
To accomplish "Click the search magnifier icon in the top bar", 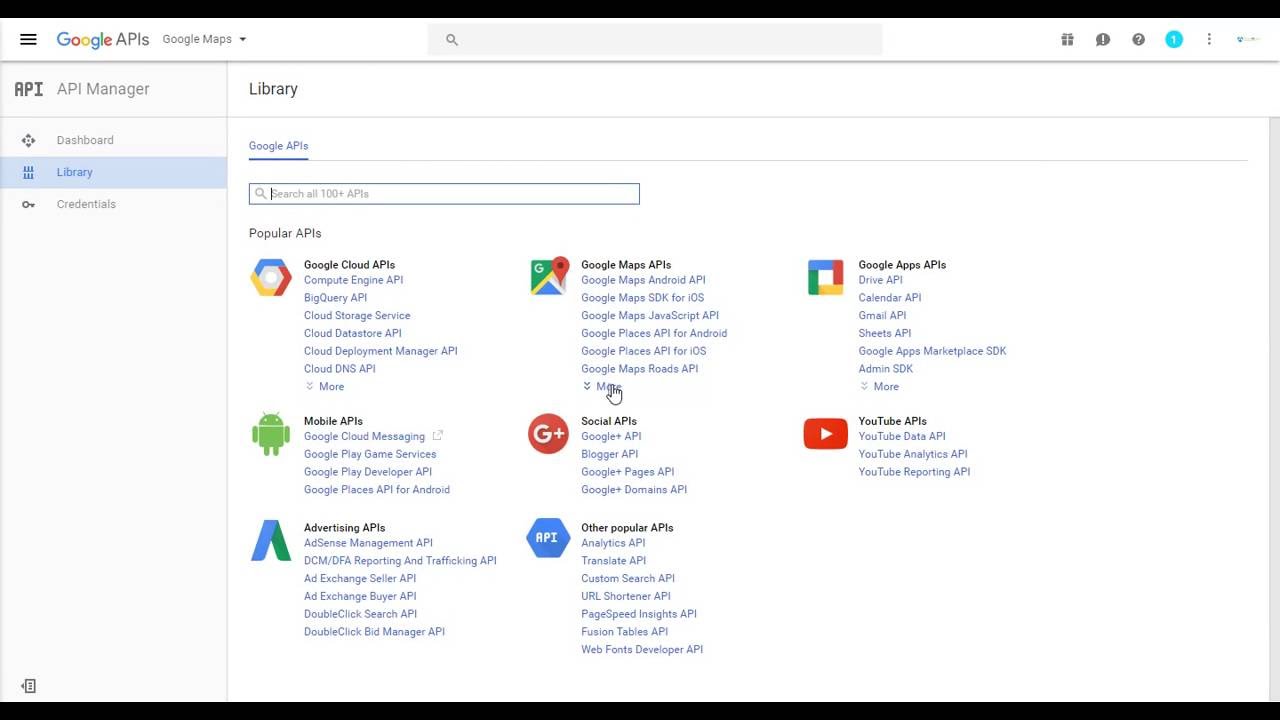I will click(452, 40).
